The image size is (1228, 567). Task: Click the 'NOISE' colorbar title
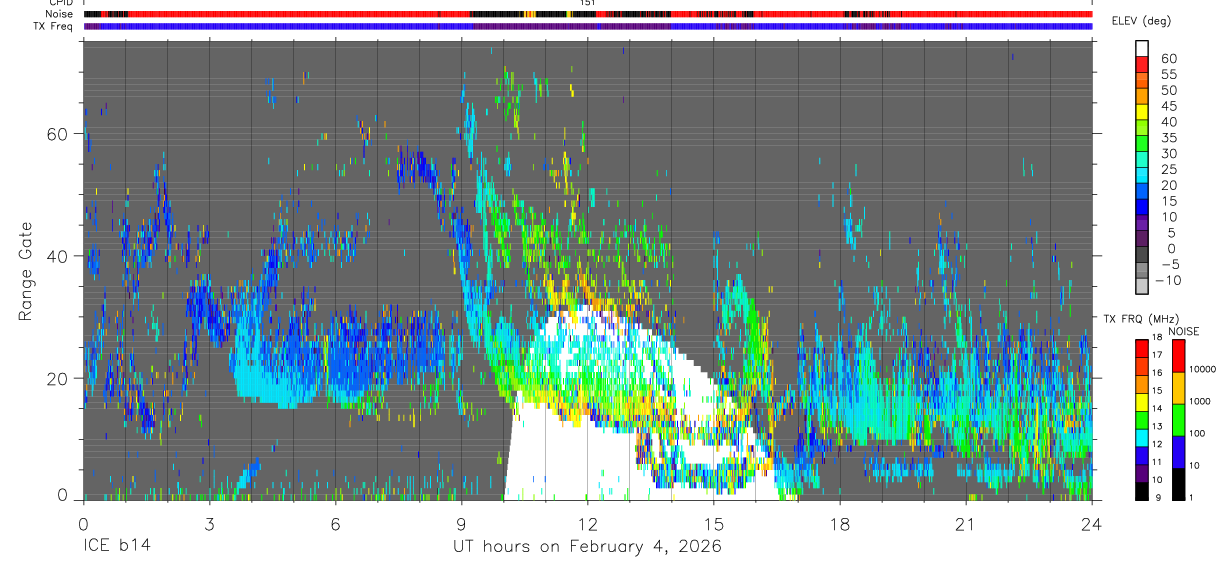(x=1184, y=331)
